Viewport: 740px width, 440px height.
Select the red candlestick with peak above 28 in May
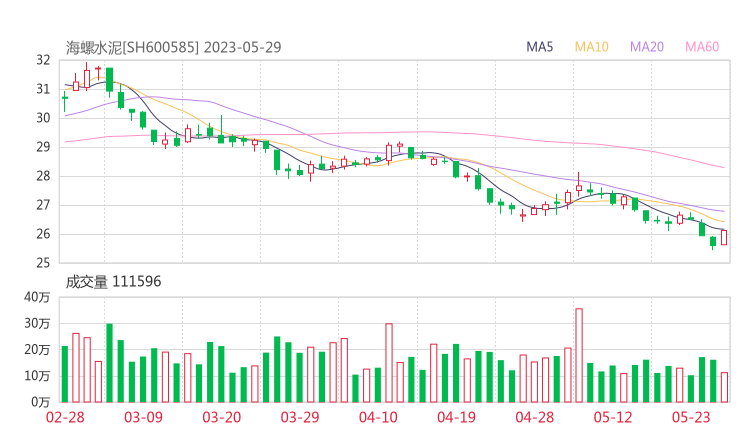(579, 185)
